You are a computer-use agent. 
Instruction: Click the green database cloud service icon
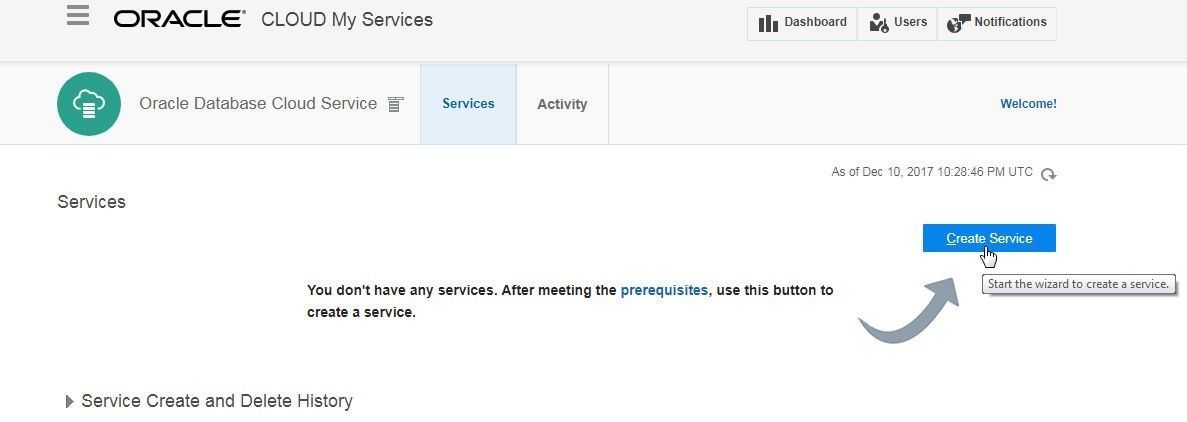tap(89, 104)
